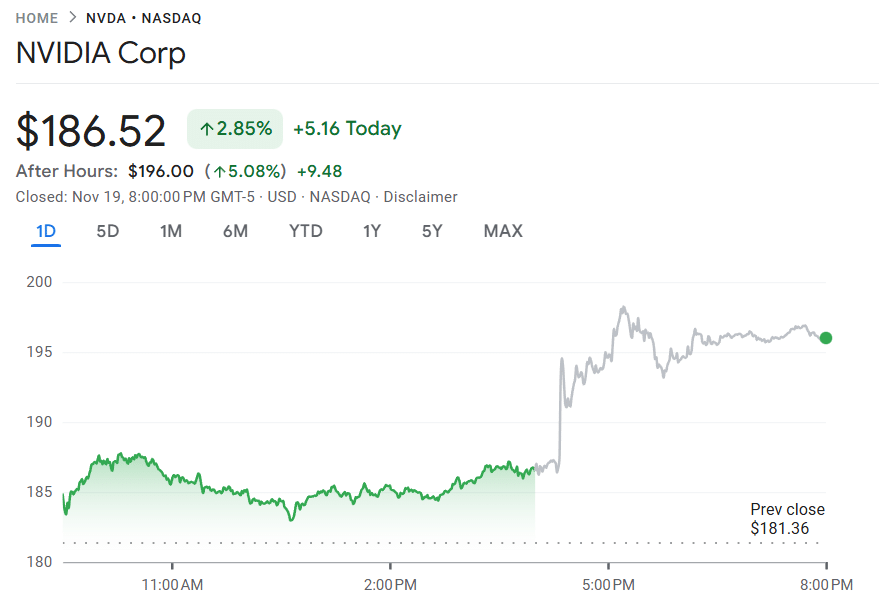The width and height of the screenshot is (879, 608).
Task: Click the $186.52 price display
Action: point(90,128)
